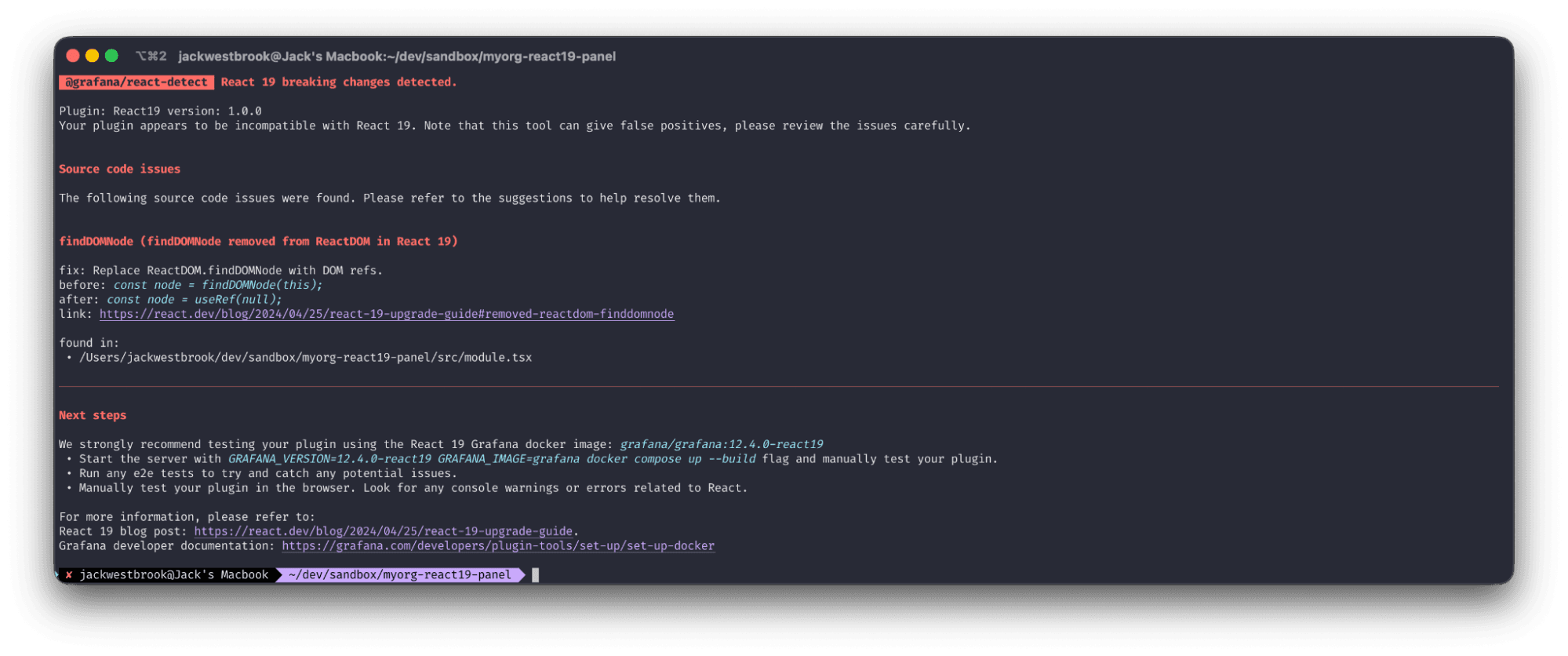Click the @grafana/react-detect highlighted badge
This screenshot has width=1568, height=656.
(x=136, y=82)
